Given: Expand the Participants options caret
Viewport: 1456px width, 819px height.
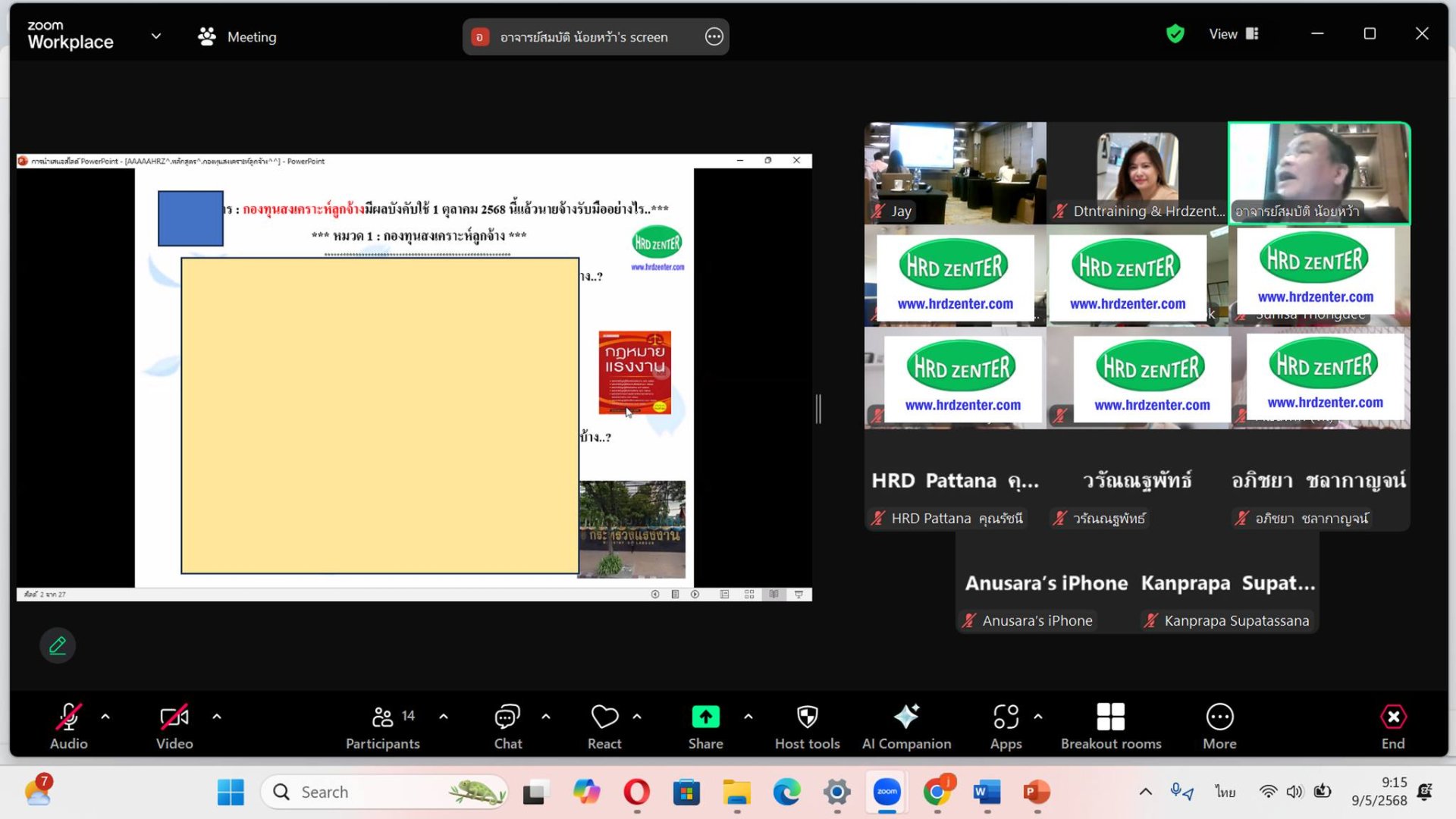Looking at the screenshot, I should pyautogui.click(x=444, y=717).
